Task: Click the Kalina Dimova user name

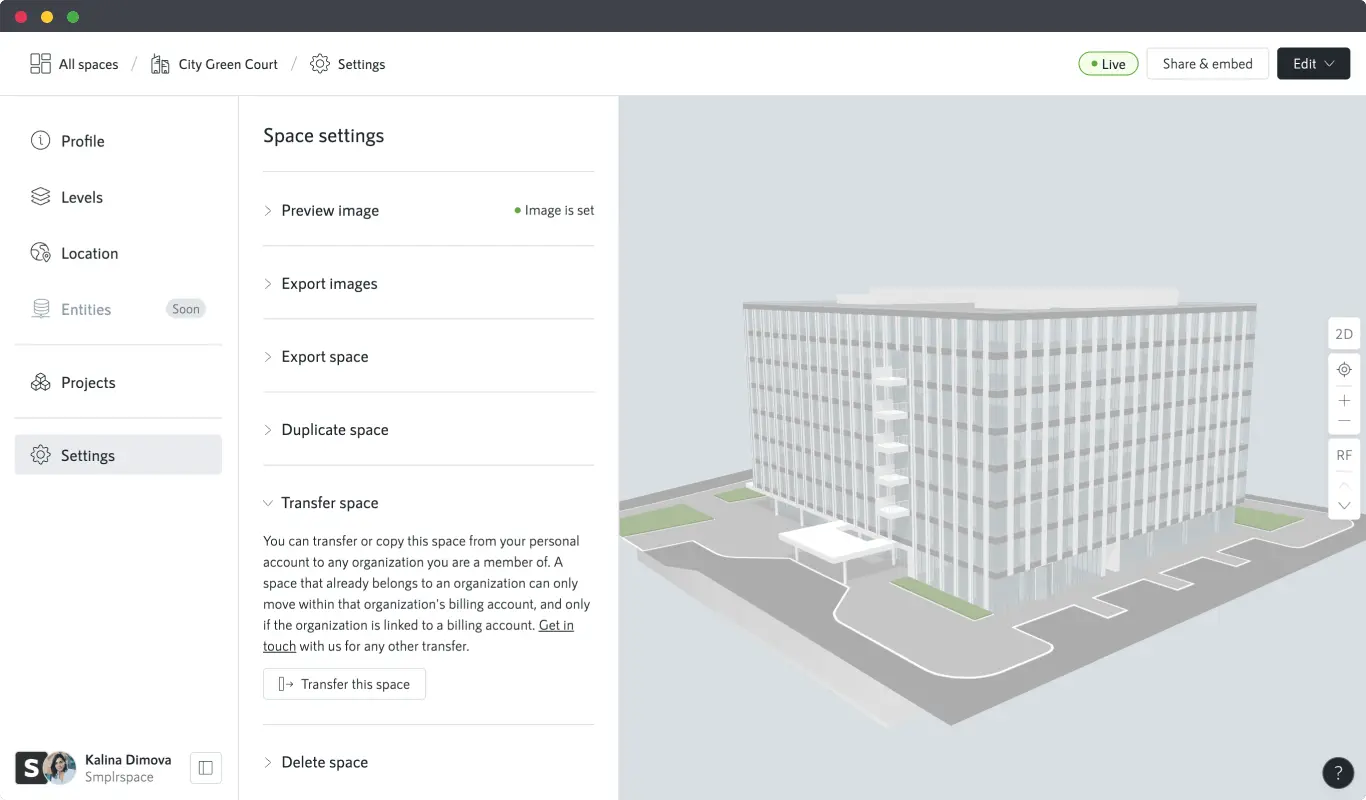Action: (x=128, y=759)
